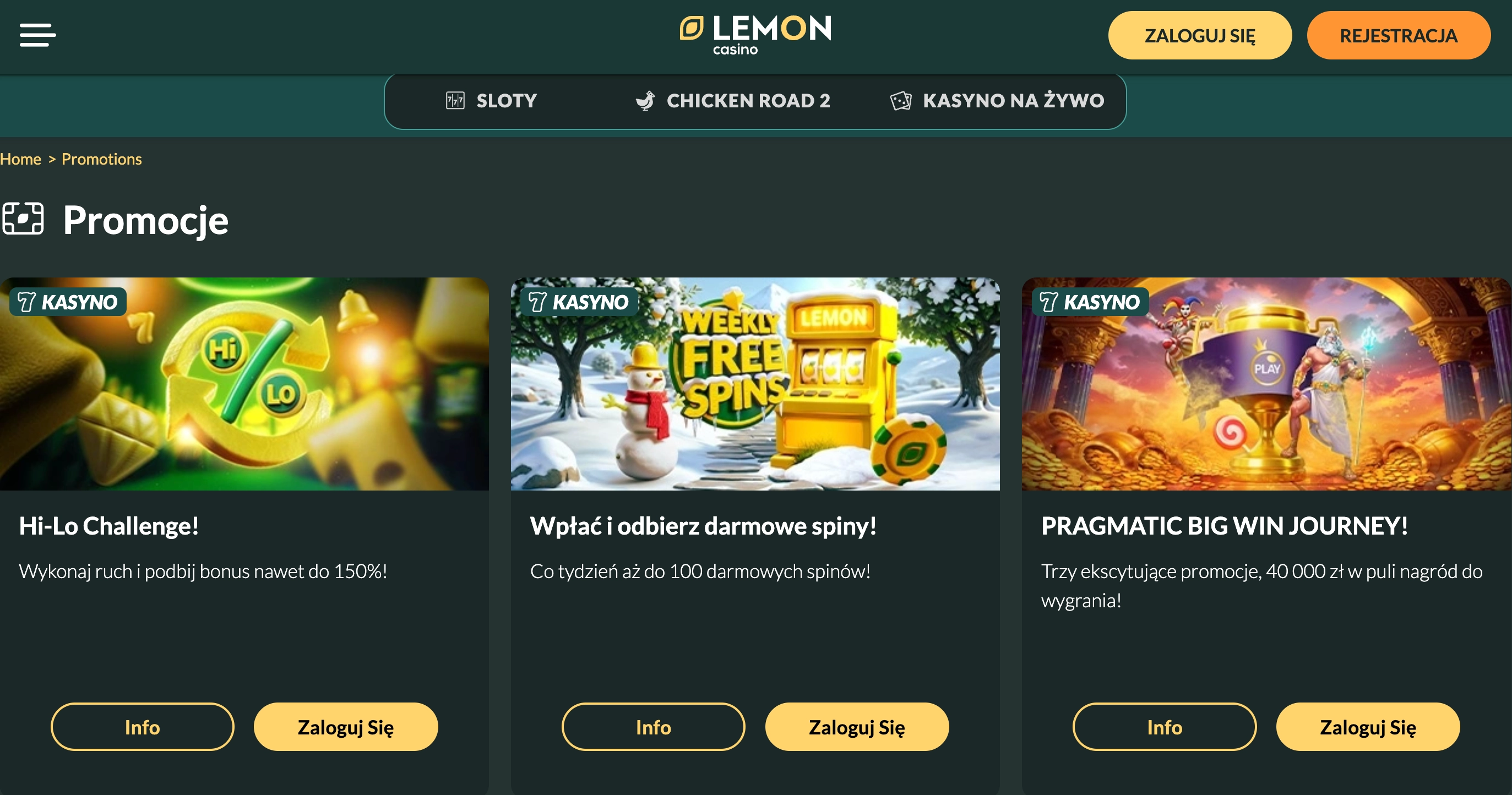Click the dice cards icon for live casino
1512x795 pixels.
pos(900,100)
